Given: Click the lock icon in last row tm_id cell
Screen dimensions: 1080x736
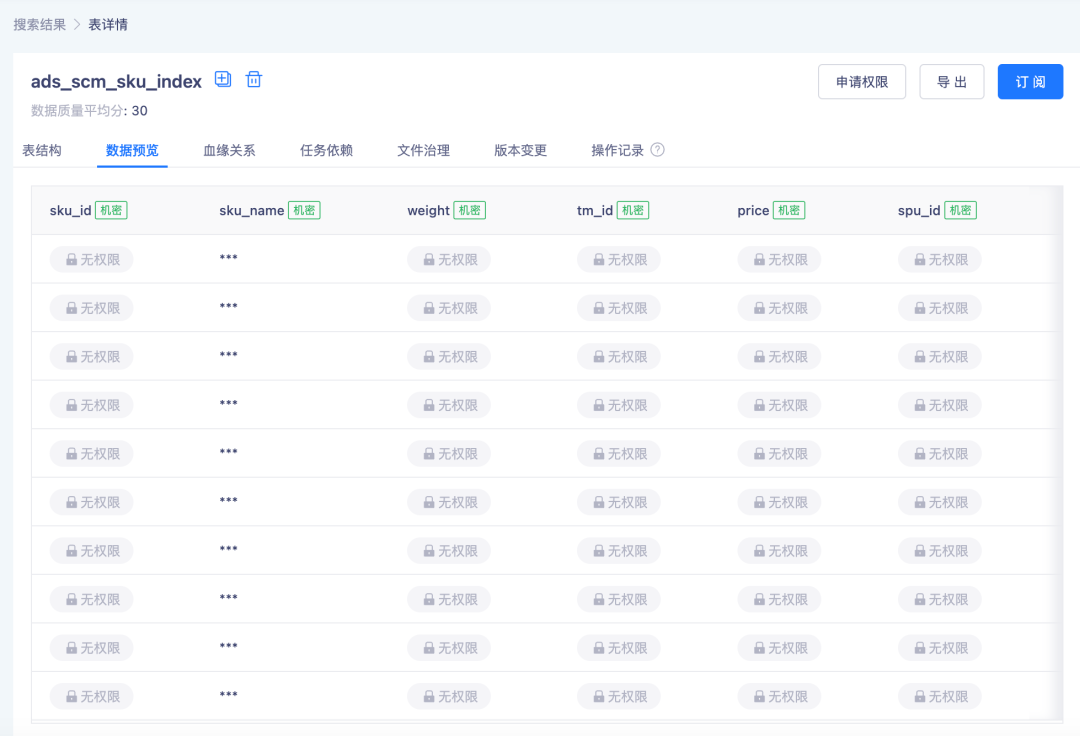Looking at the screenshot, I should coord(599,697).
